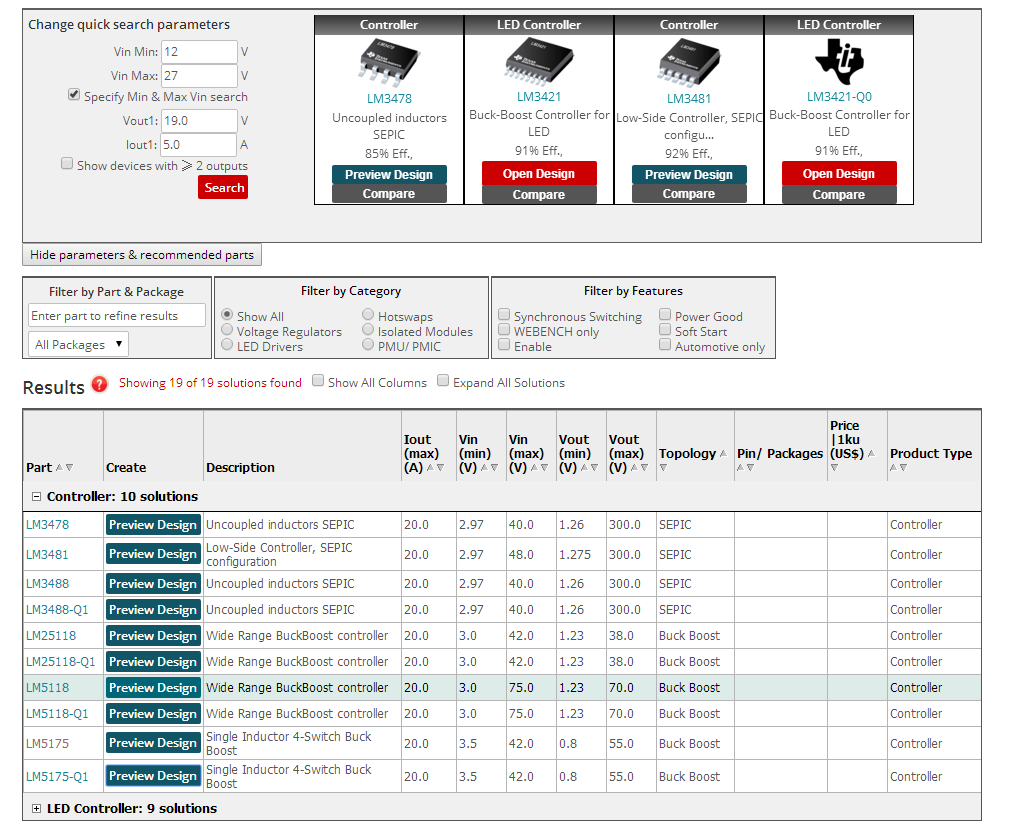Click LM5118-Q1 part link
Screen dimensions: 1025x830
click(x=57, y=714)
